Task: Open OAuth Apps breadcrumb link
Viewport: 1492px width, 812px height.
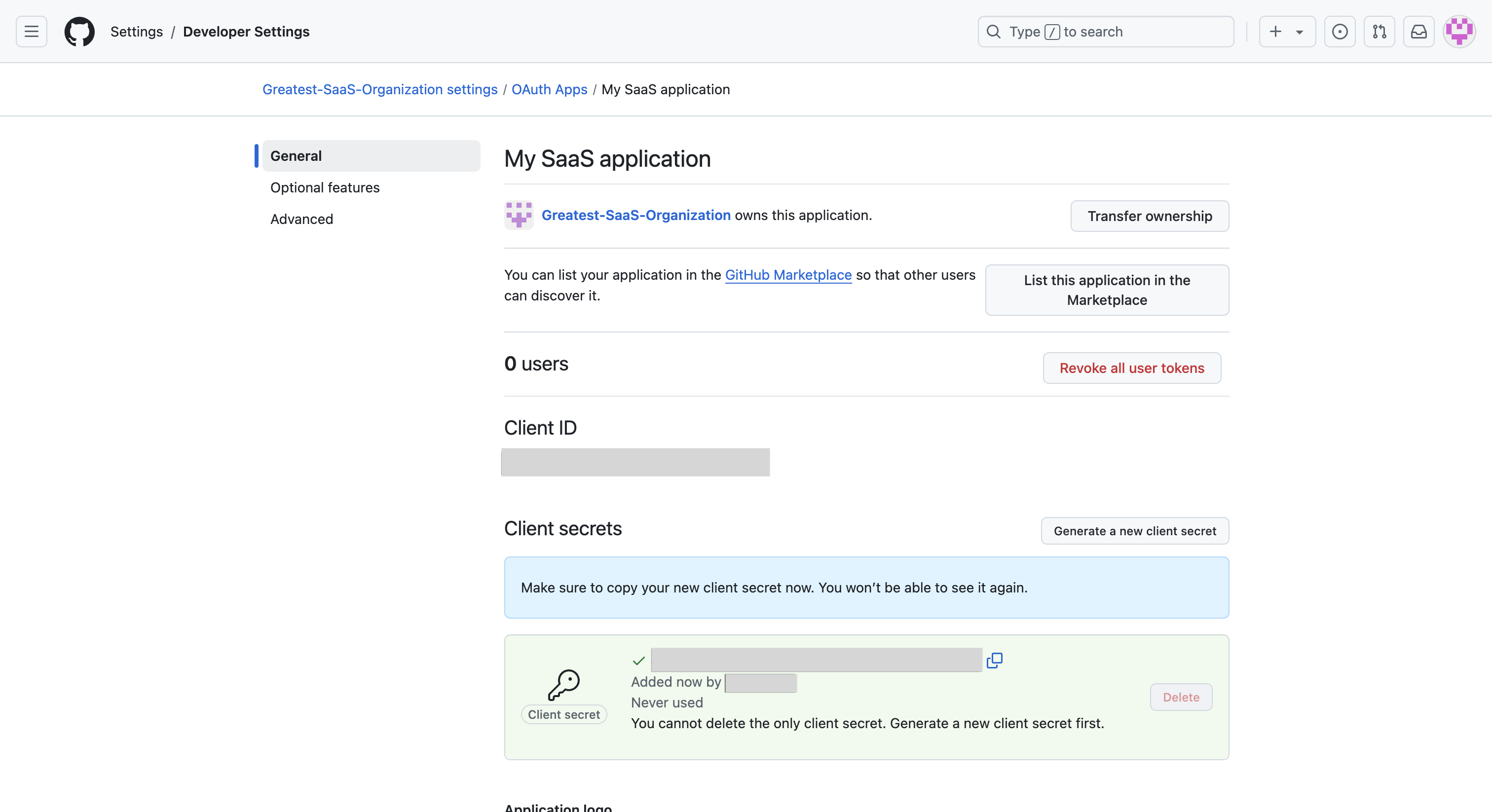Action: [x=549, y=89]
